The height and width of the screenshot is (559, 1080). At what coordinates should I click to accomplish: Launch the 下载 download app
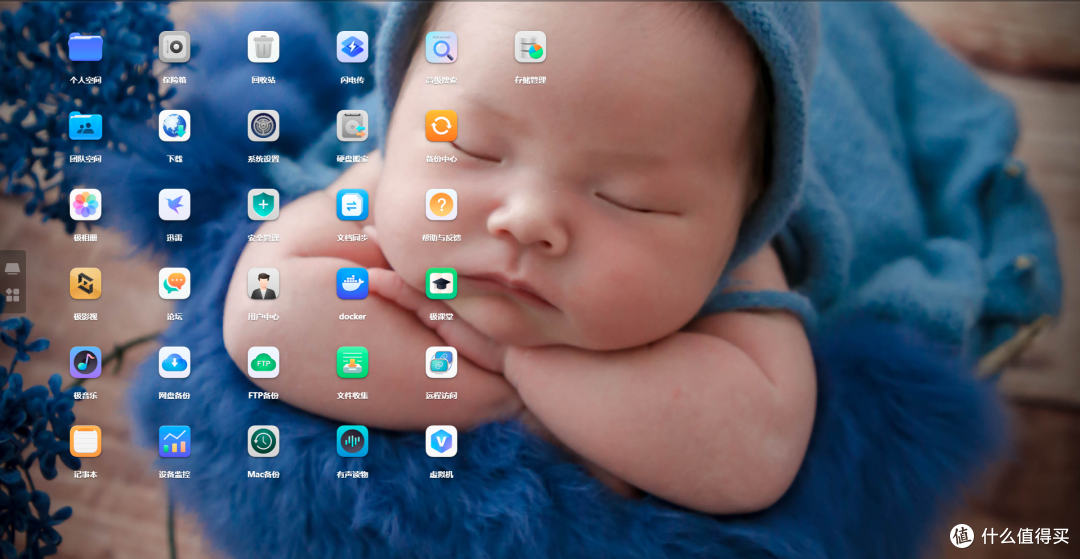pos(174,126)
